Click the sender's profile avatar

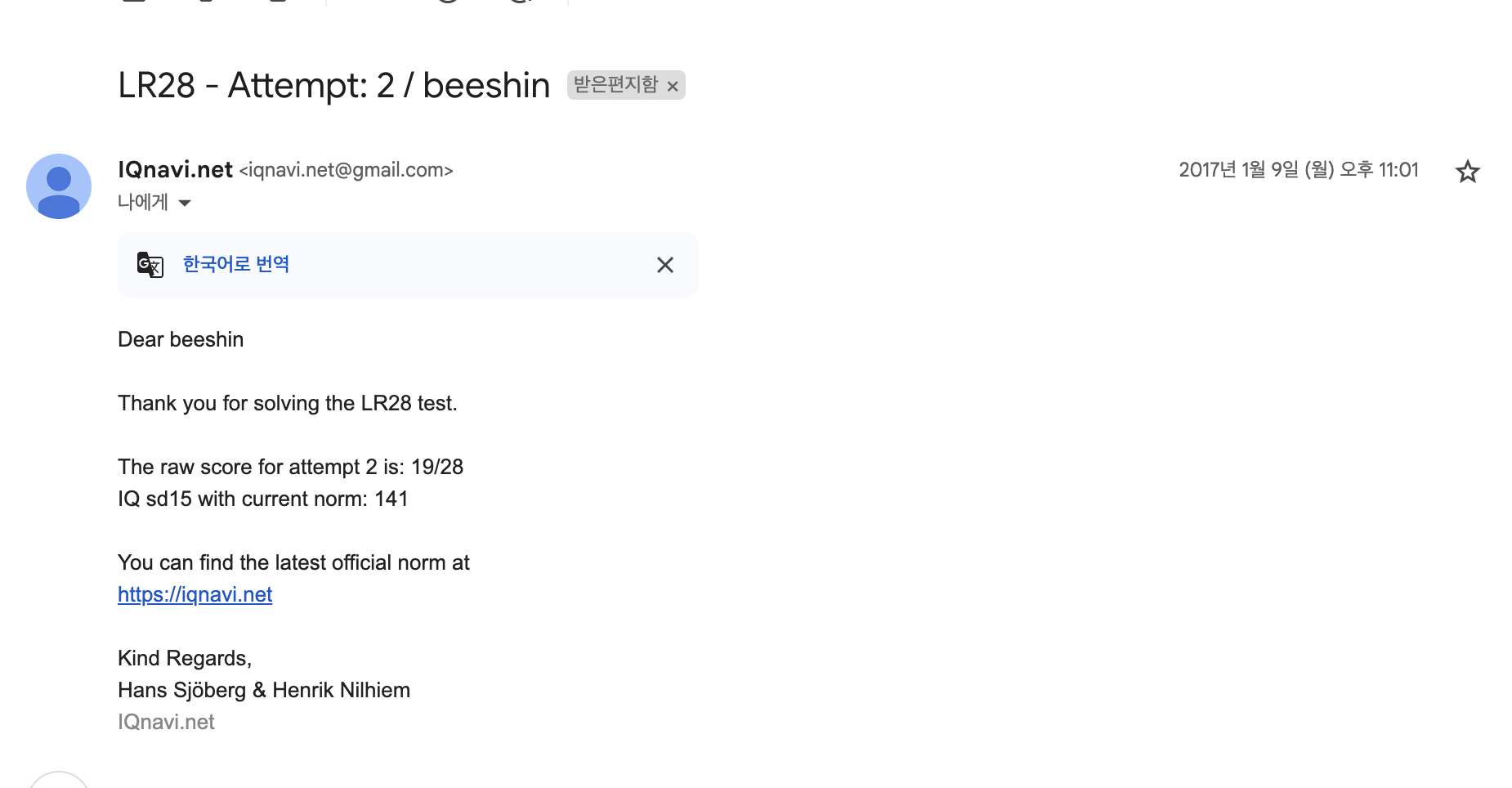pyautogui.click(x=59, y=186)
